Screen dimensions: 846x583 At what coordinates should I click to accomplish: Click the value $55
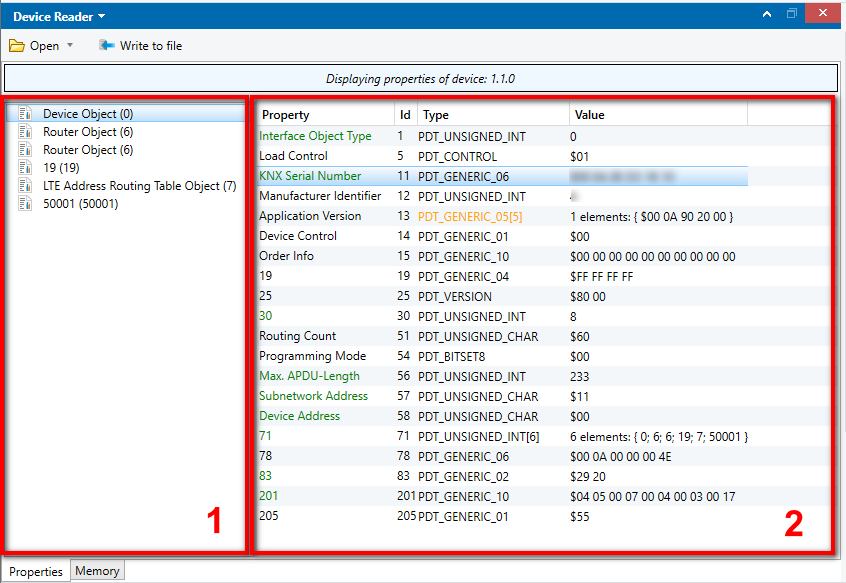tap(579, 517)
